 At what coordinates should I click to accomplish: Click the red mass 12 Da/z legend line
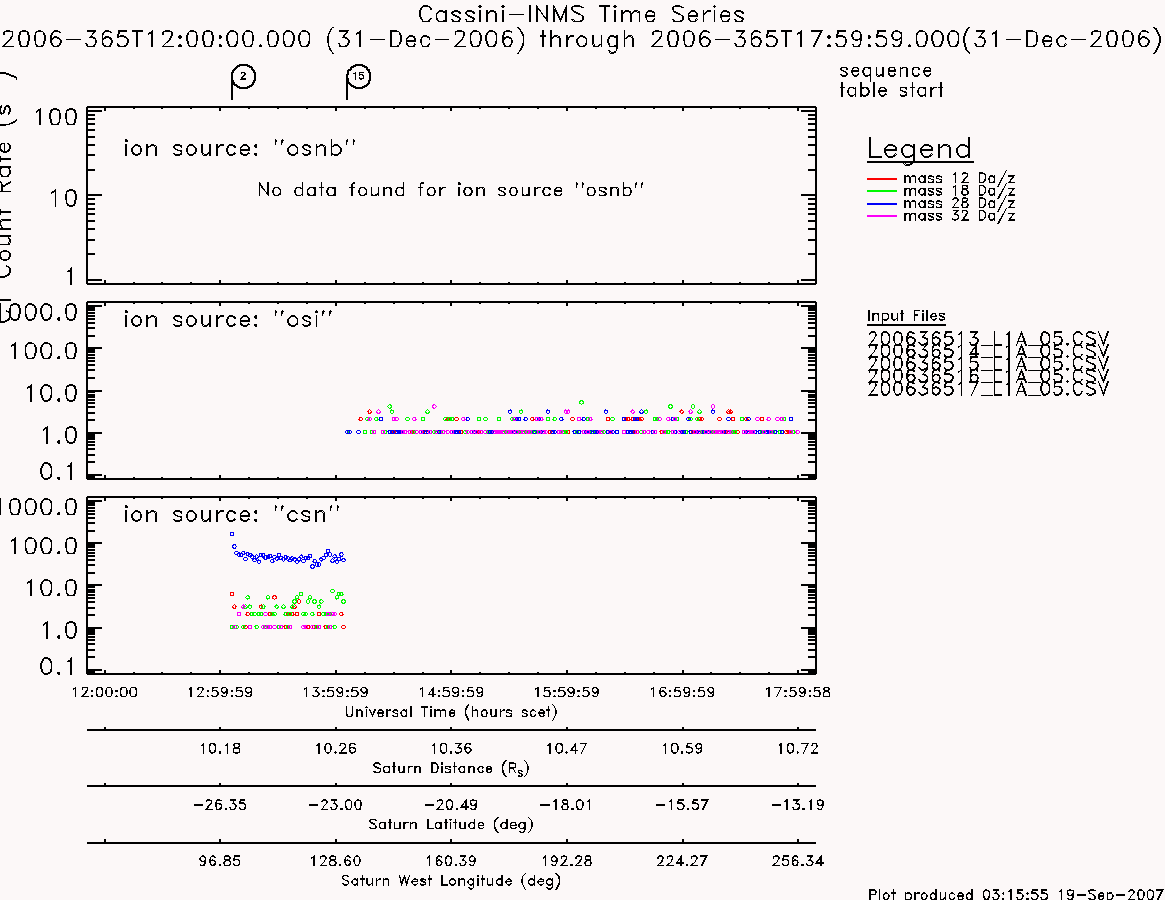coord(882,179)
